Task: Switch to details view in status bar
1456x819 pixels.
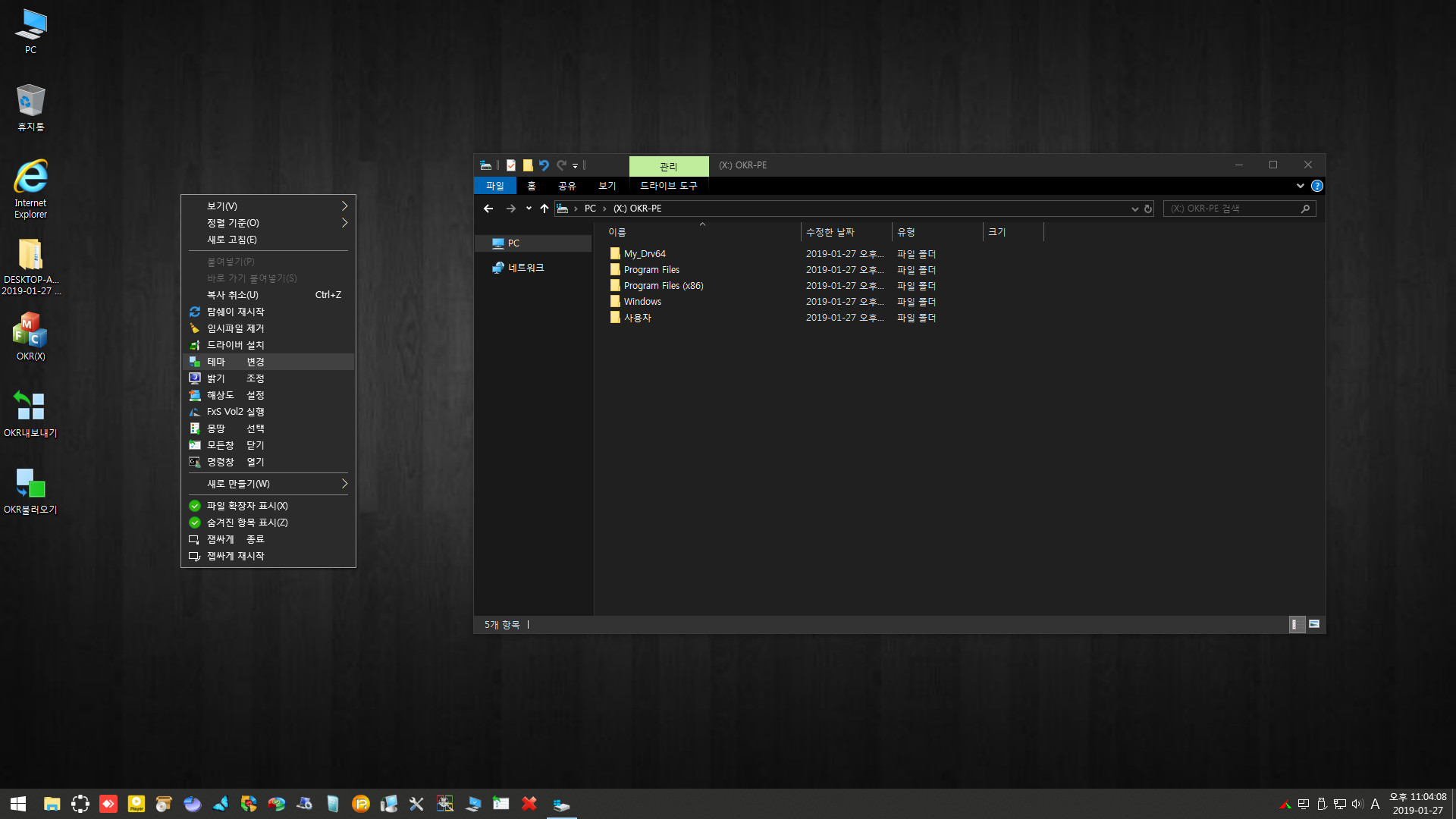Action: 1297,624
